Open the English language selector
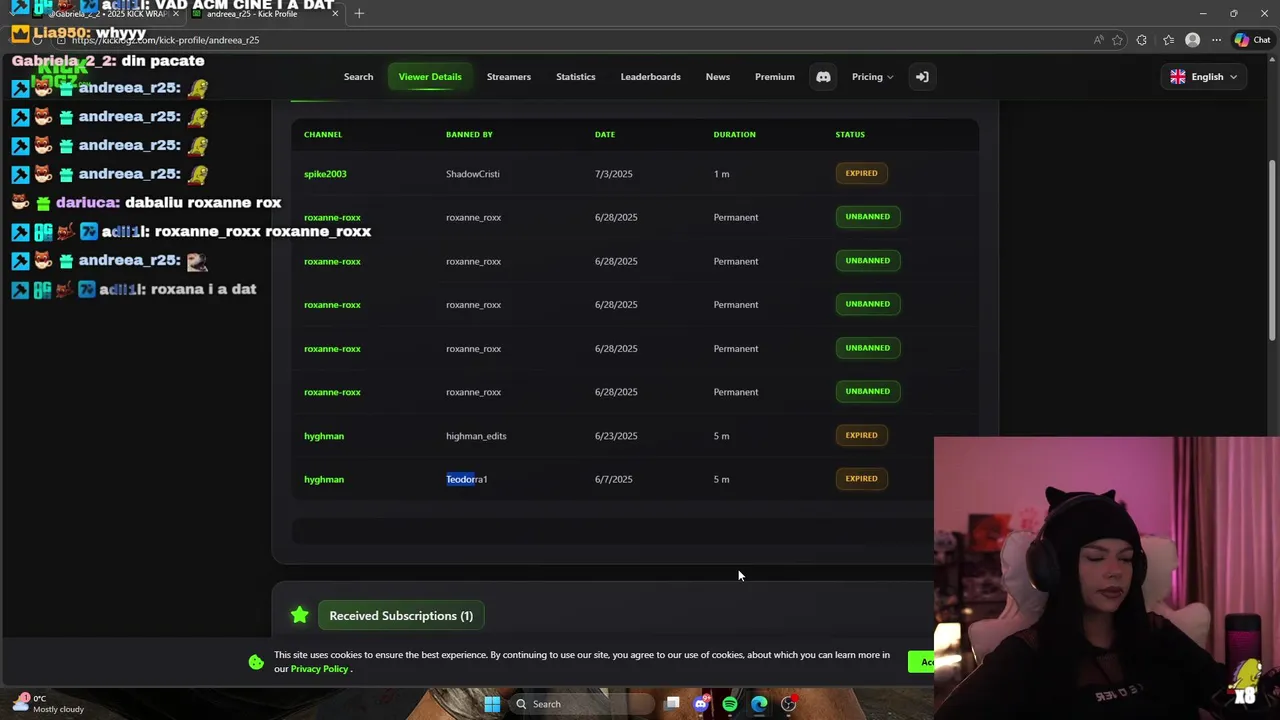This screenshot has width=1280, height=720. 1204,77
